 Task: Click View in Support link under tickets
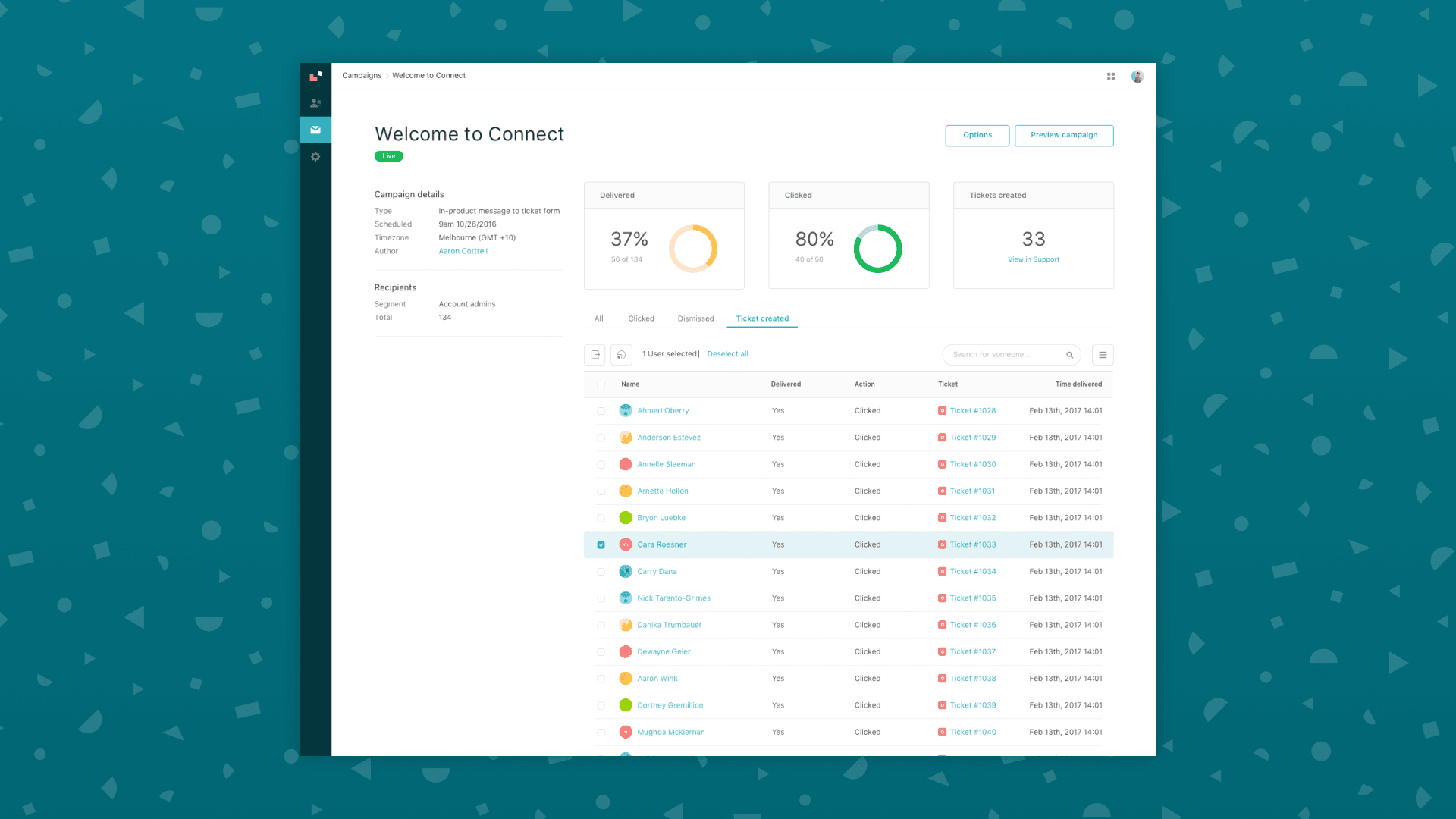[1034, 259]
